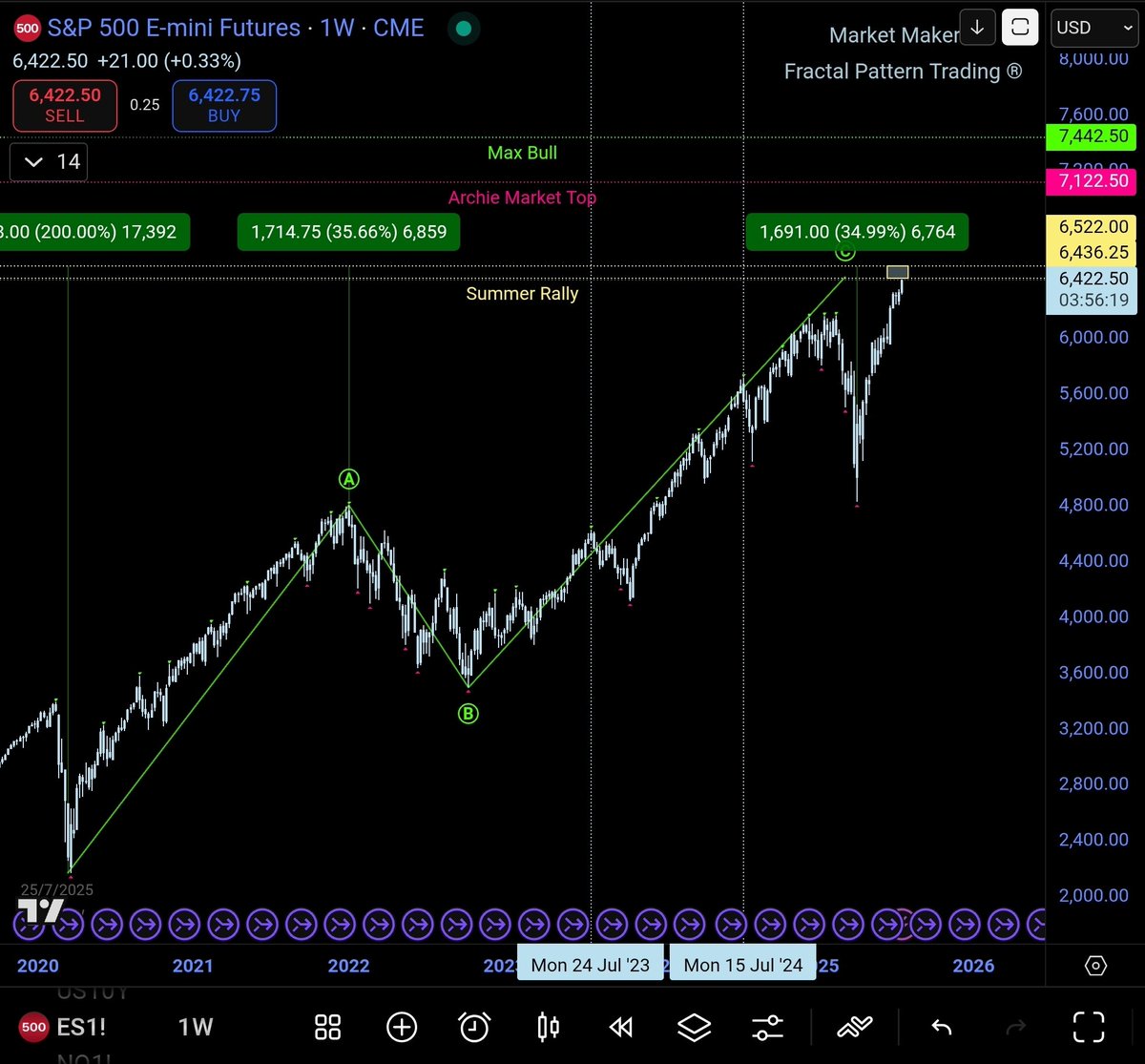The image size is (1145, 1064).
Task: Tap the 03:56:19 countdown timer
Action: (x=1093, y=301)
